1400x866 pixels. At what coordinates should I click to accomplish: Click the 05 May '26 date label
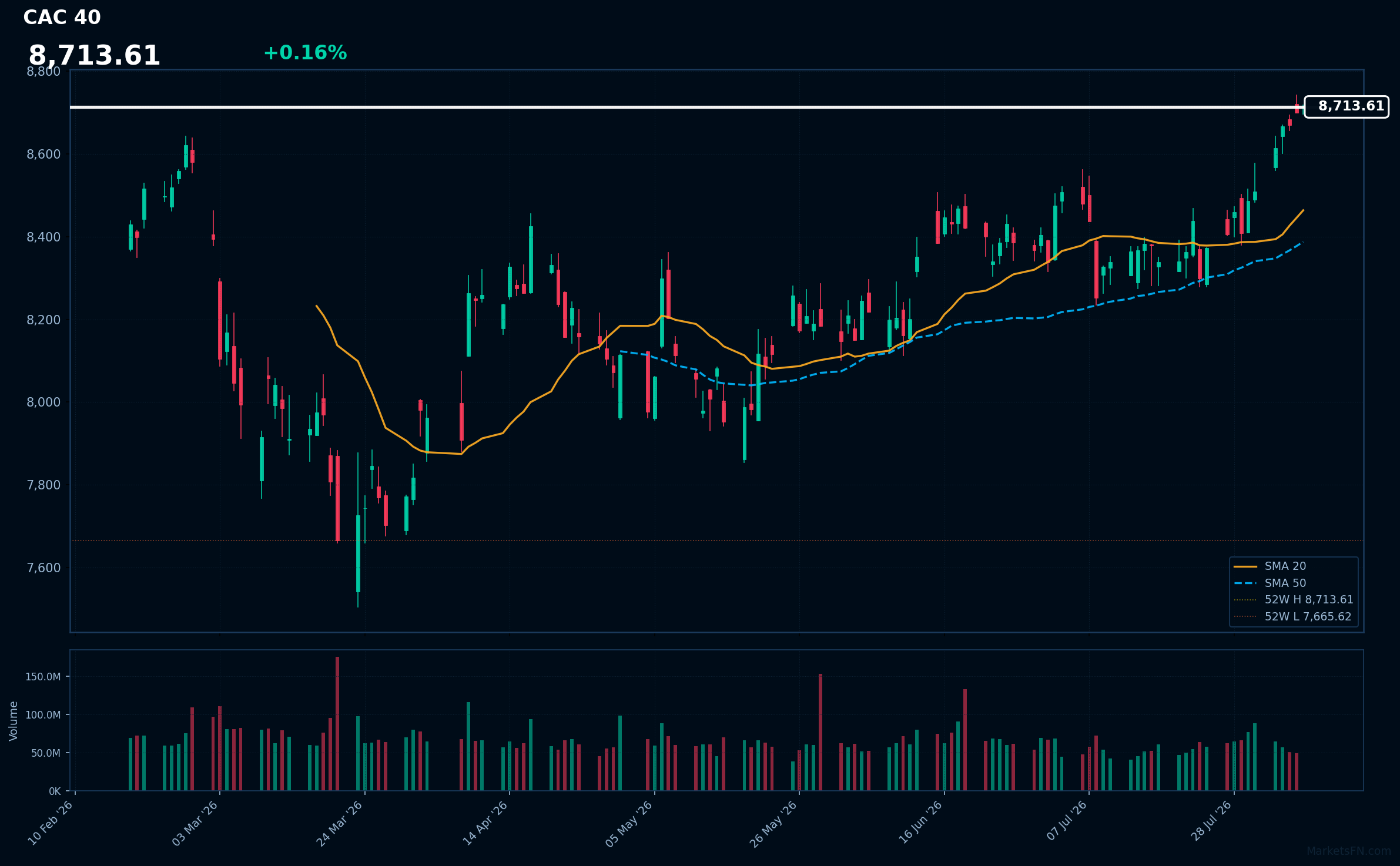click(629, 823)
